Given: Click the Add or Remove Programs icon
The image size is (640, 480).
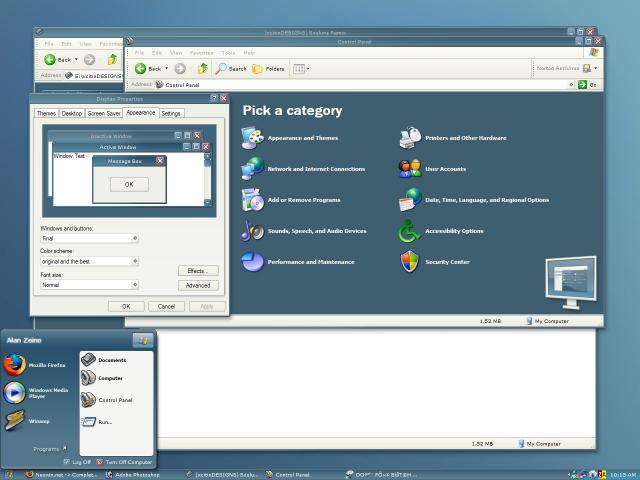Looking at the screenshot, I should [252, 199].
